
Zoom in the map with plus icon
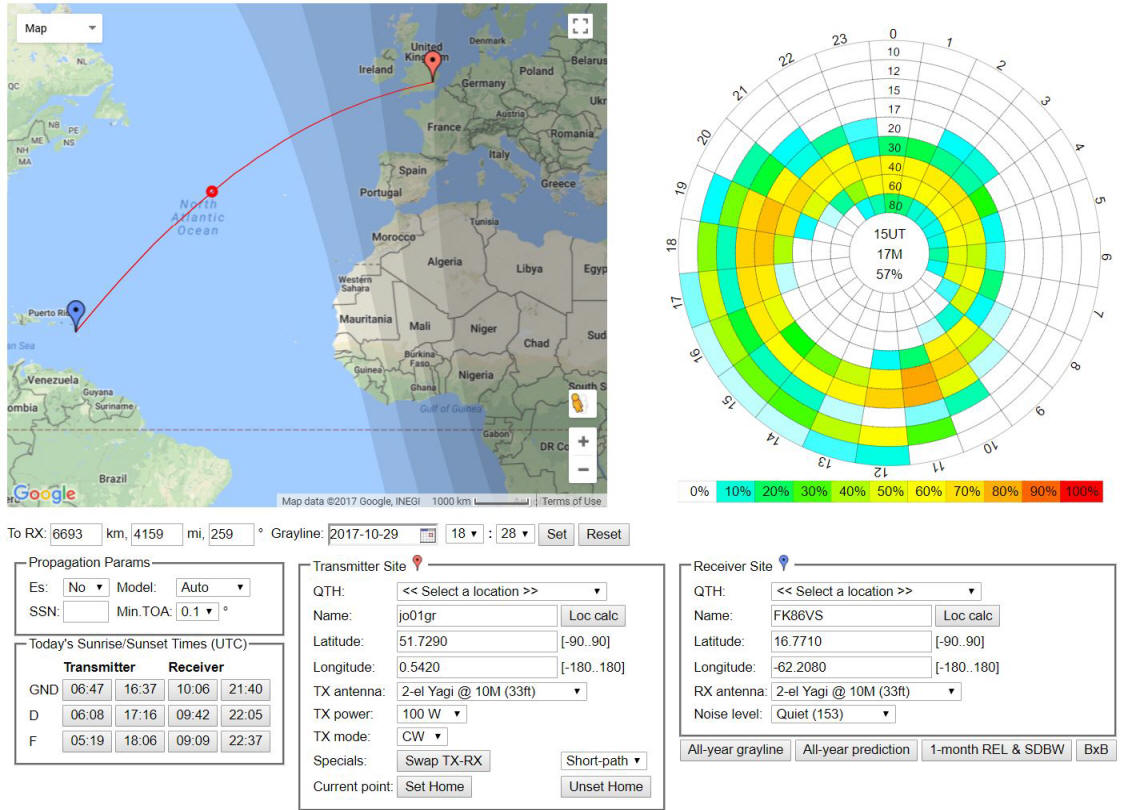[x=583, y=442]
